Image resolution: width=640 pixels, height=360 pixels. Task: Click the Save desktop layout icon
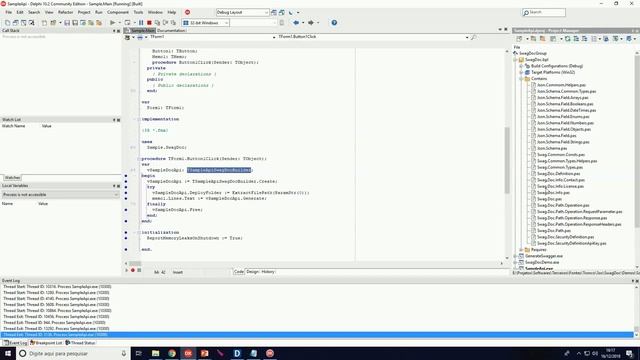(274, 13)
